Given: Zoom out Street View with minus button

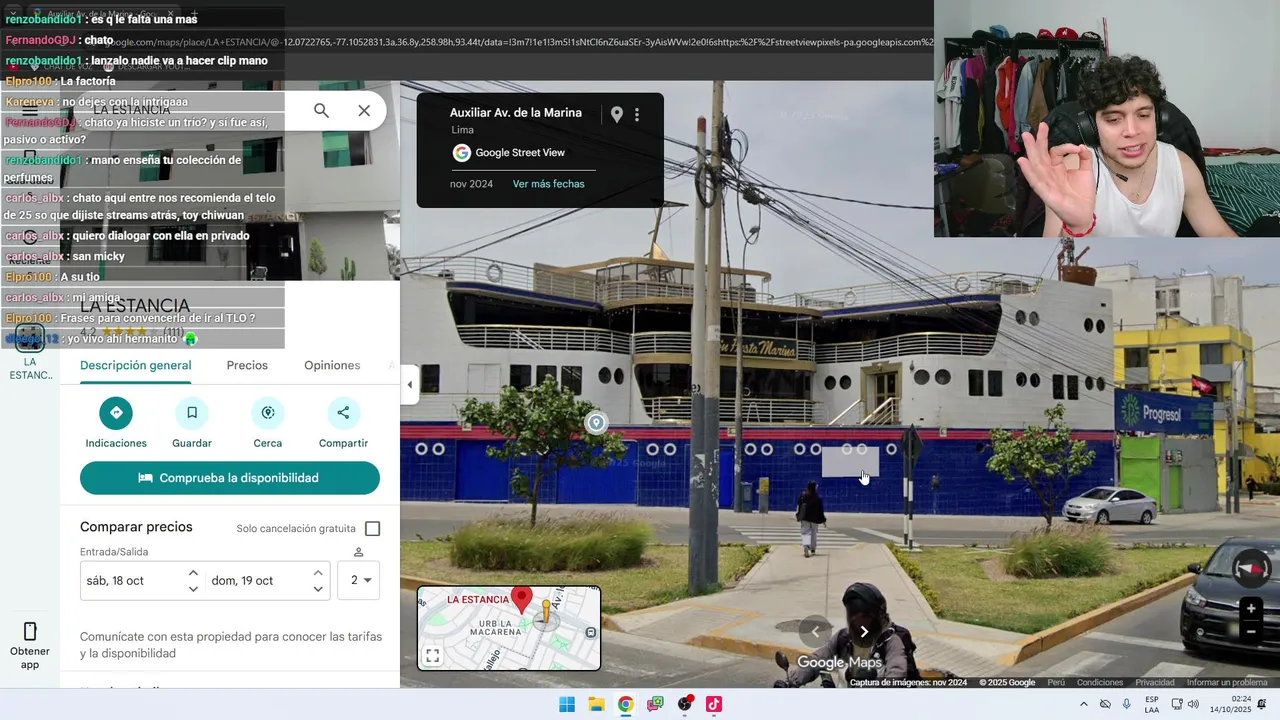Looking at the screenshot, I should 1251,632.
